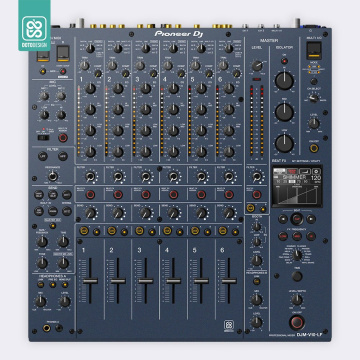
Task: Click the channel 2 fader handle
Action: (118, 281)
